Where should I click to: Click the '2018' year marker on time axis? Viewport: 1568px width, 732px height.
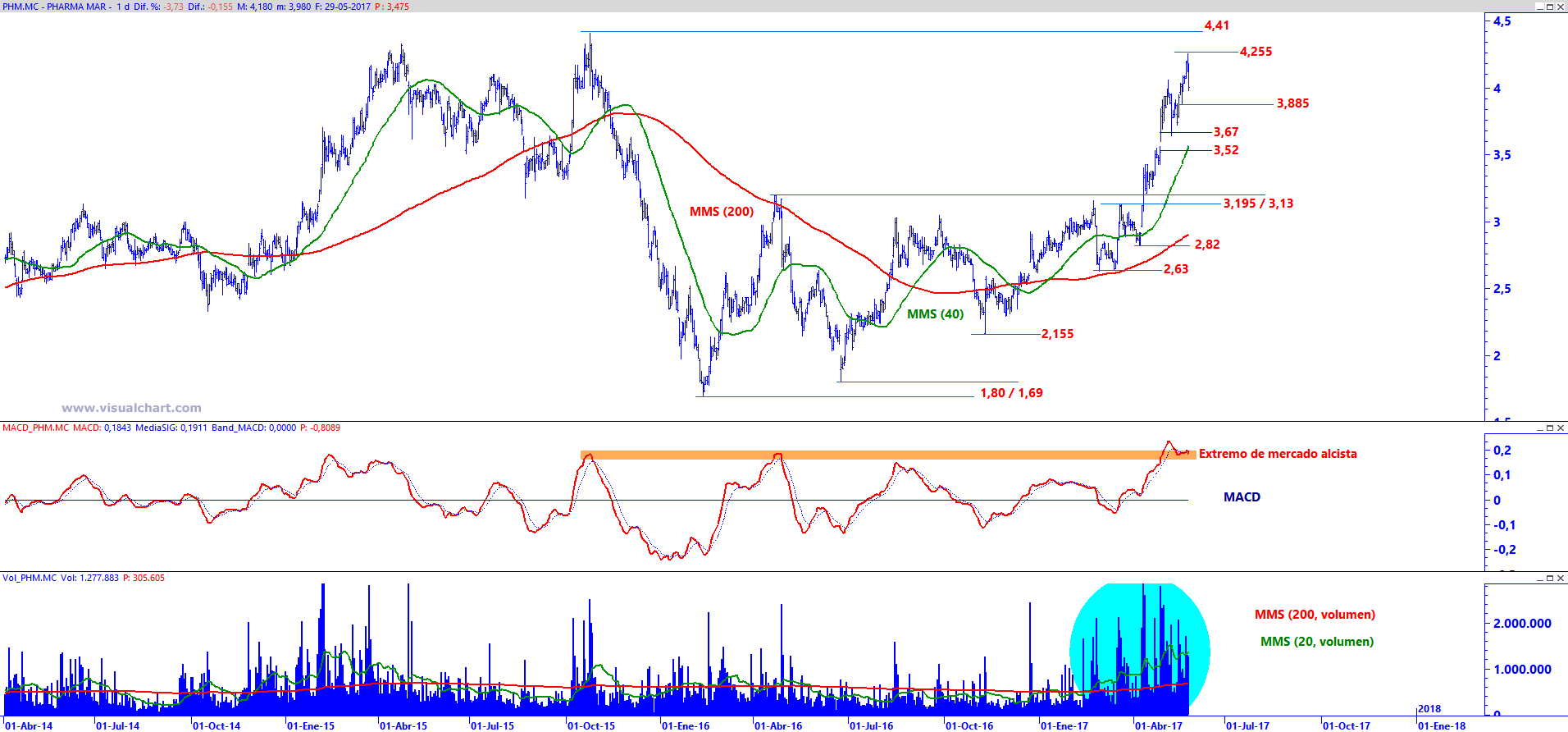(1429, 709)
